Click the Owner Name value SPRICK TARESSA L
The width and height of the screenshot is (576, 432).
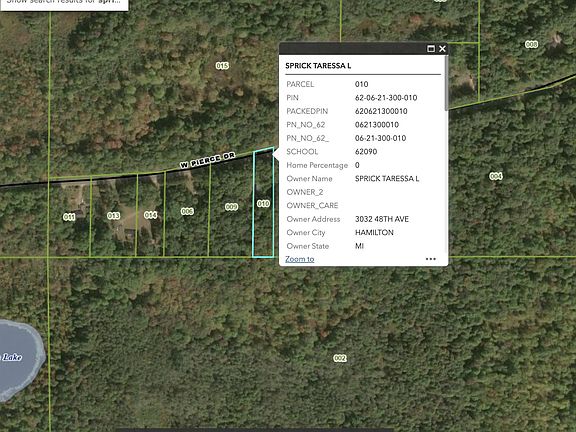(387, 179)
